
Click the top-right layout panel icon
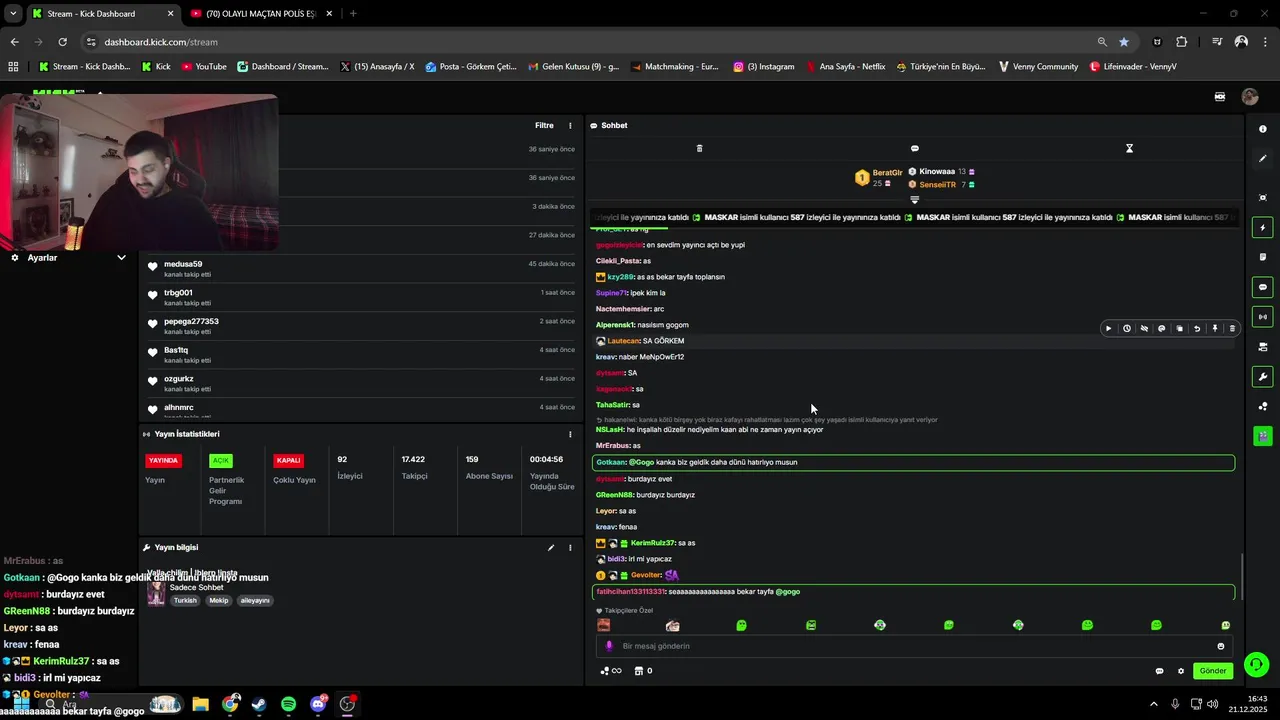[1220, 97]
